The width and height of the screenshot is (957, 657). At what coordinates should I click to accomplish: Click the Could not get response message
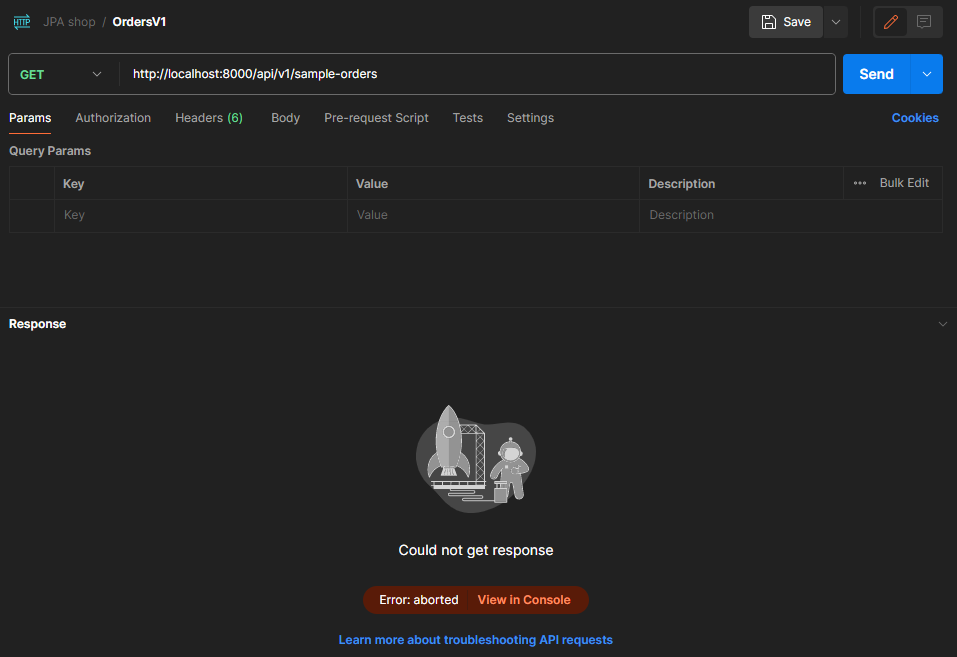pyautogui.click(x=475, y=550)
